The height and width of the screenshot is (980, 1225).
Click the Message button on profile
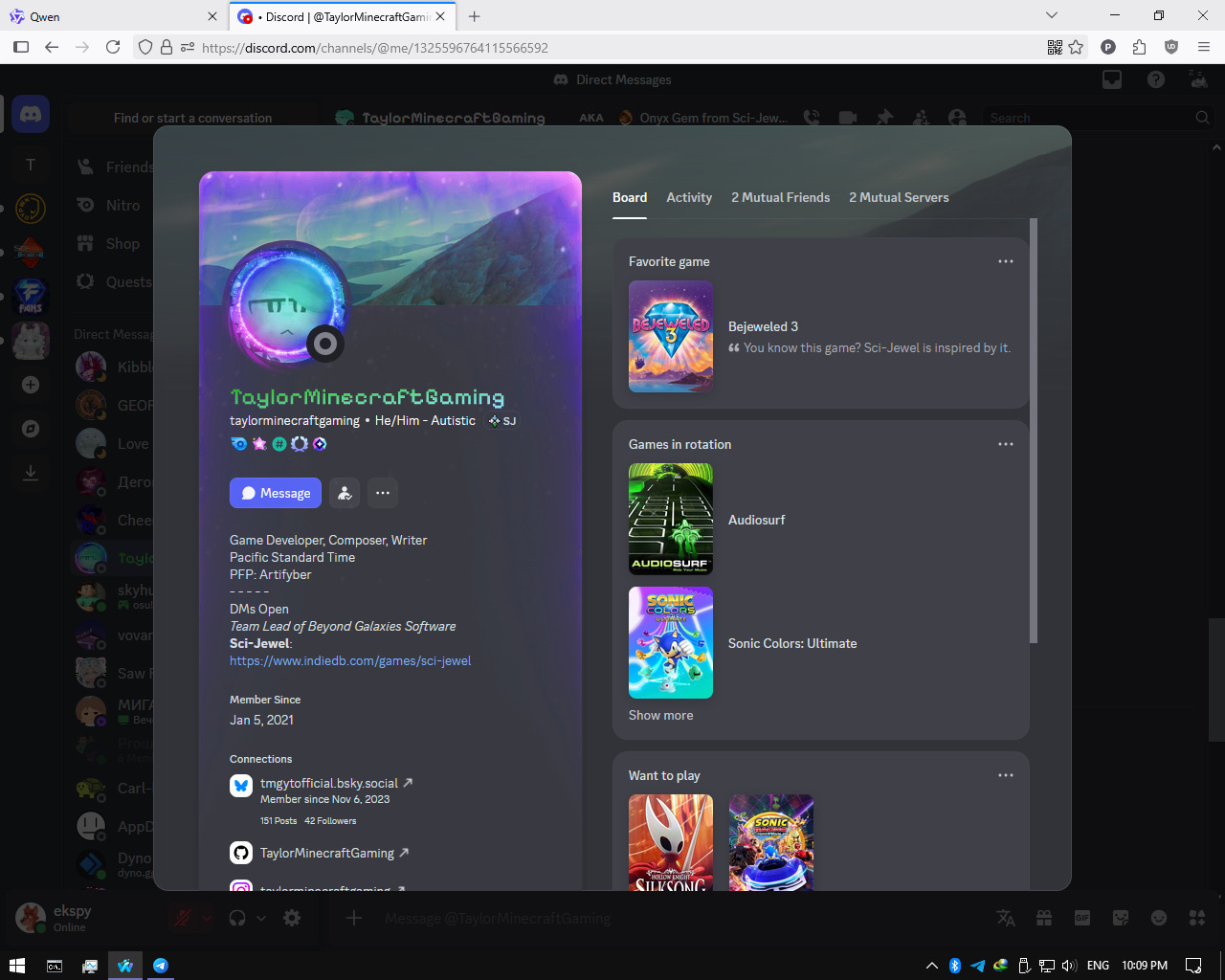click(x=276, y=493)
